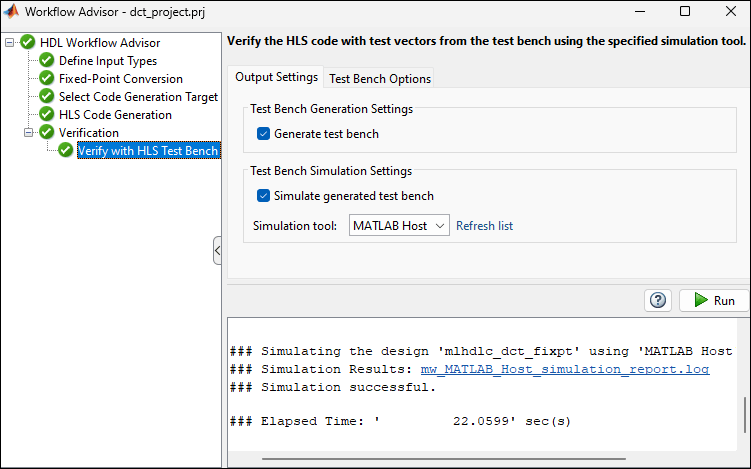Toggle Simulate generated test bench checkbox
Viewport: 751px width, 469px height.
click(x=264, y=196)
